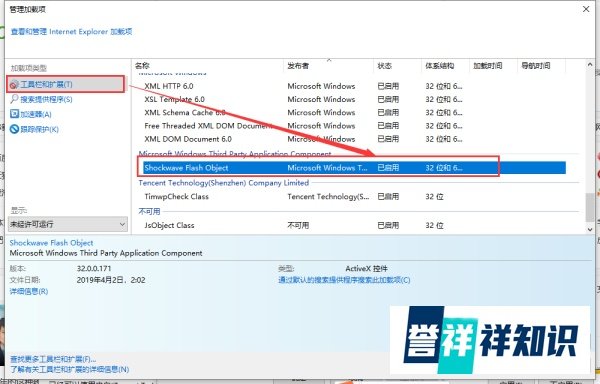
Task: Click the Tencent Technology(S... publisher cell
Action: (x=328, y=197)
